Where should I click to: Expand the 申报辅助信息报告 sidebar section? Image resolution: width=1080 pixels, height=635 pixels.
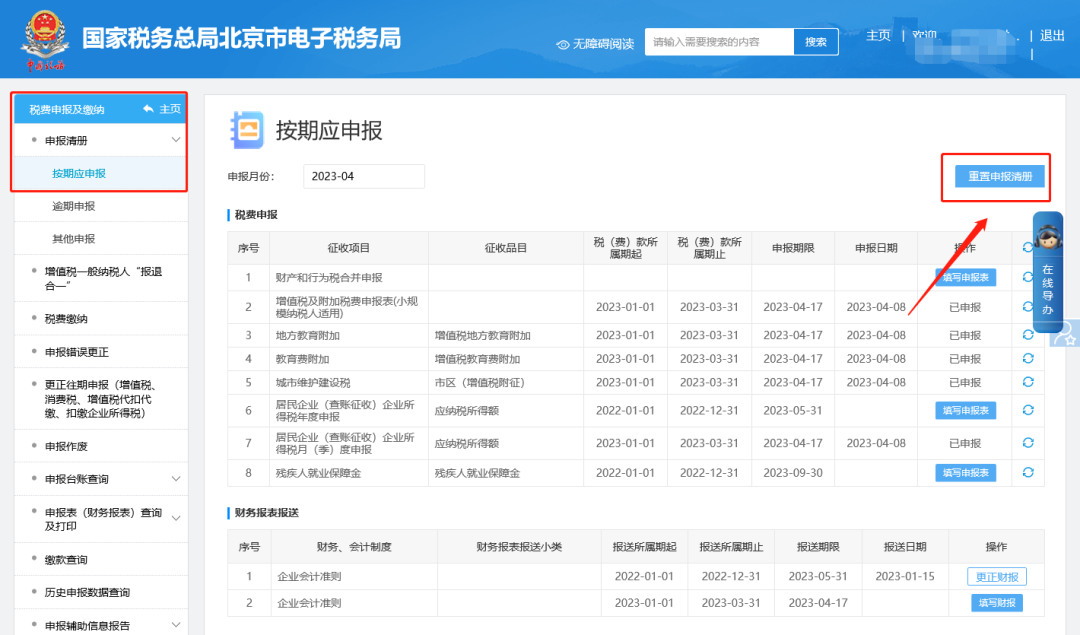click(176, 625)
